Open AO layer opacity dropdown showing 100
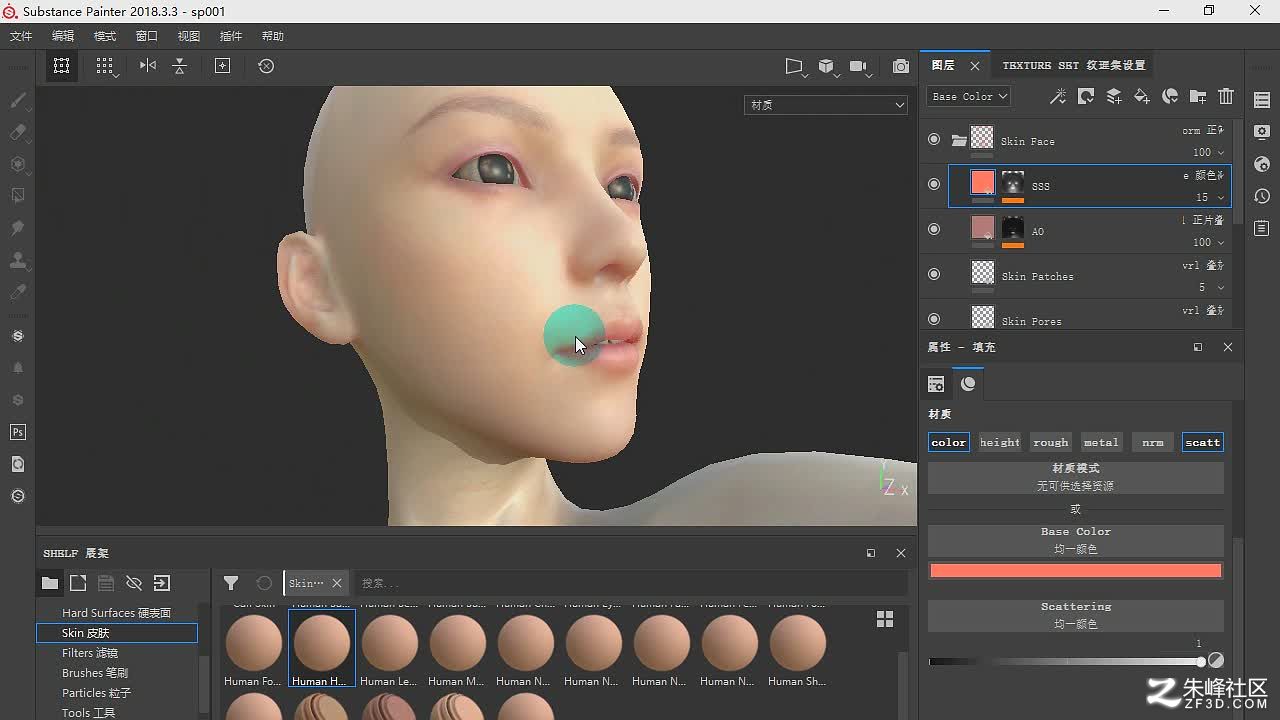 1209,242
